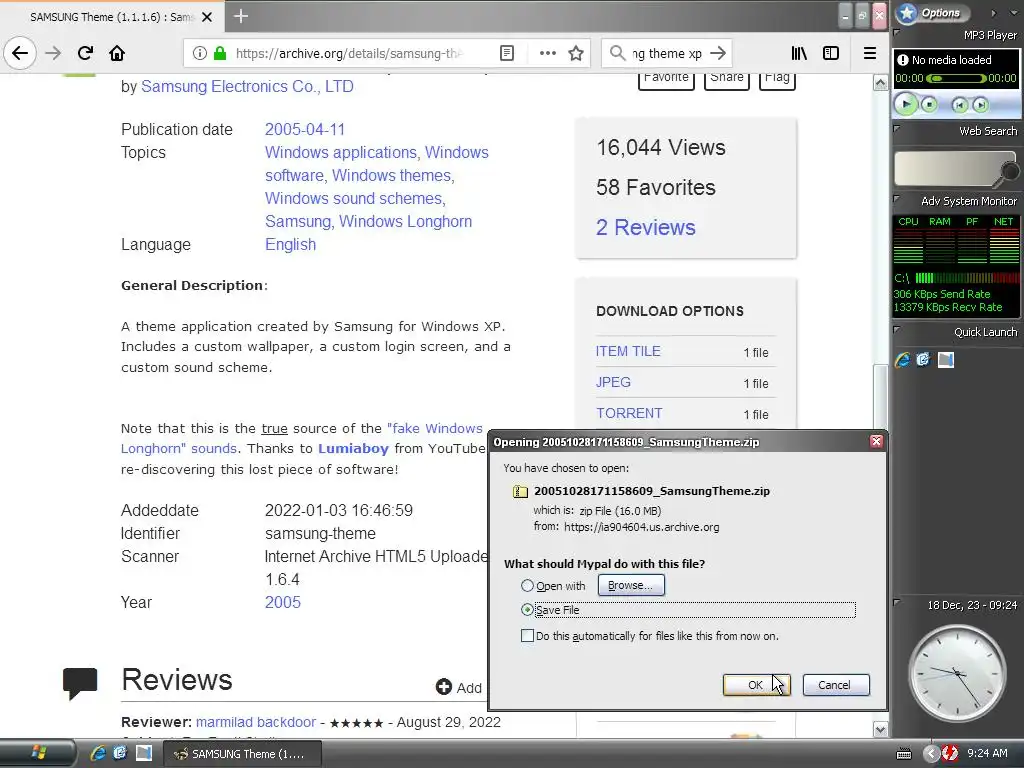Collapse the Adv System Monitor panel

point(897,198)
